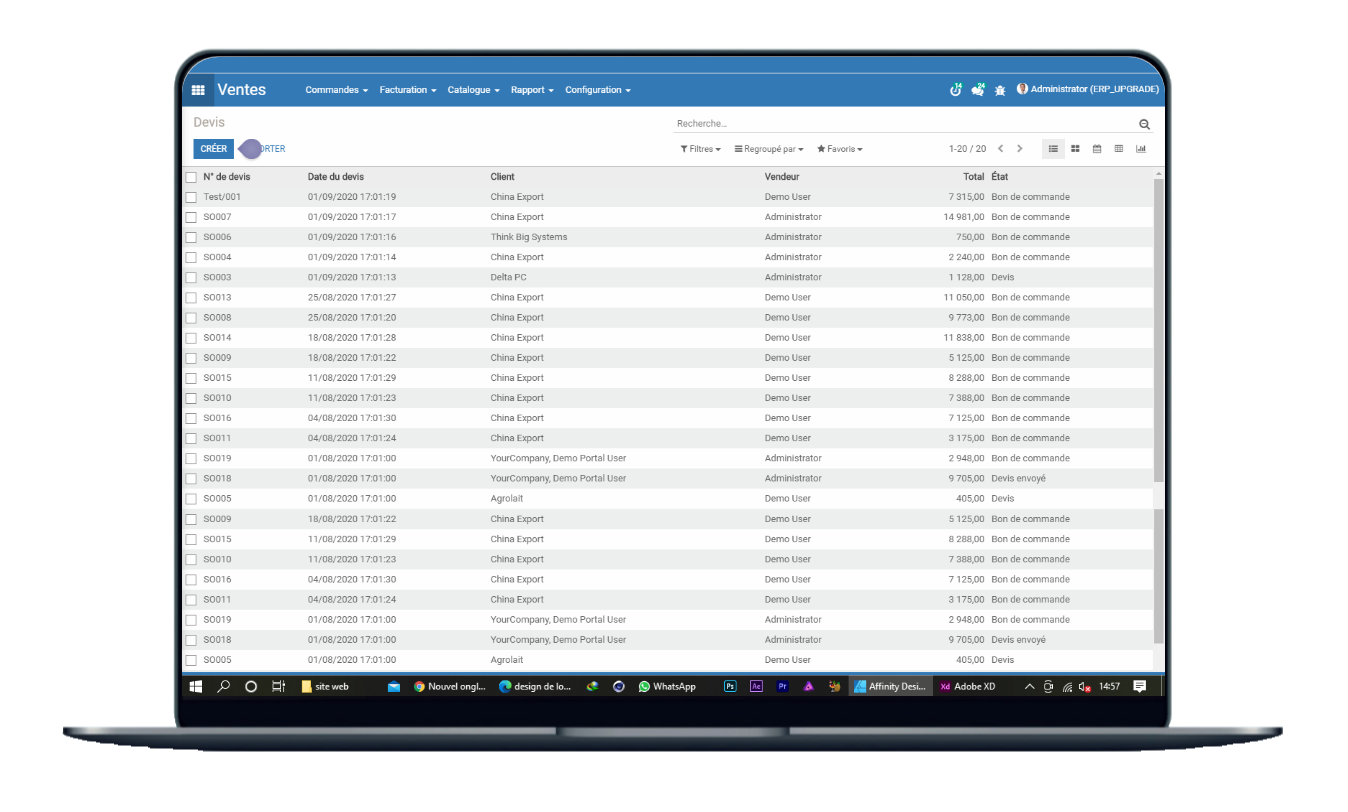
Task: Click in the Recherche search field
Action: point(900,124)
